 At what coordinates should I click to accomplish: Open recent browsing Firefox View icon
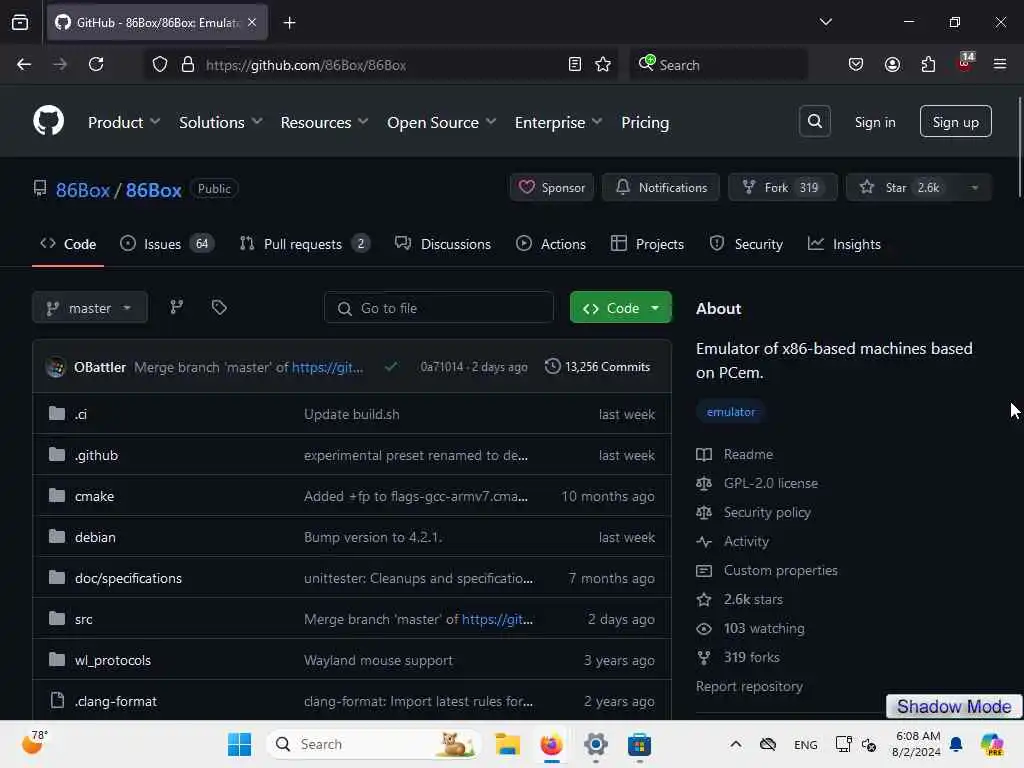coord(20,22)
